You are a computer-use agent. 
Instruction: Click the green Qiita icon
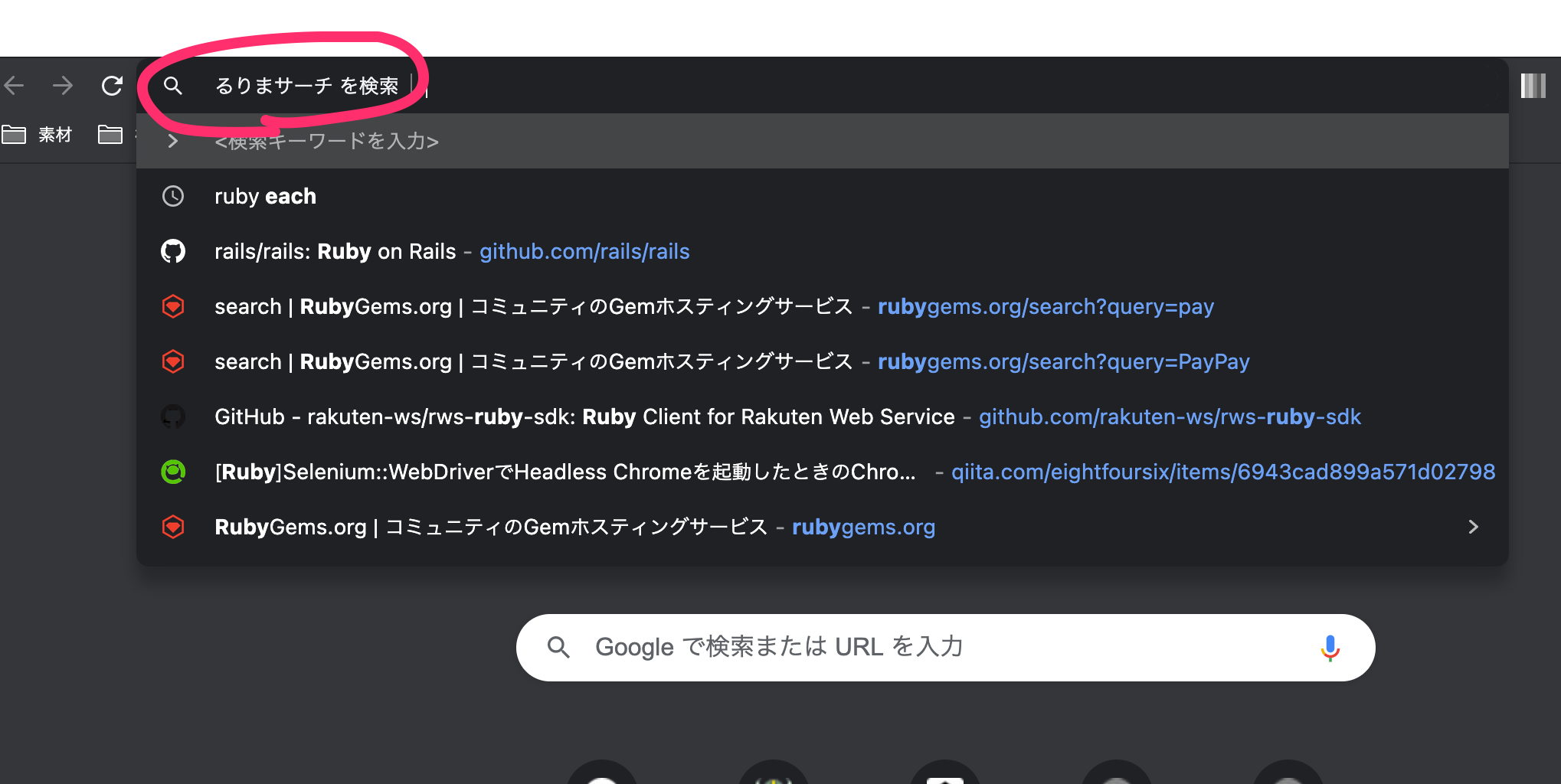point(173,472)
